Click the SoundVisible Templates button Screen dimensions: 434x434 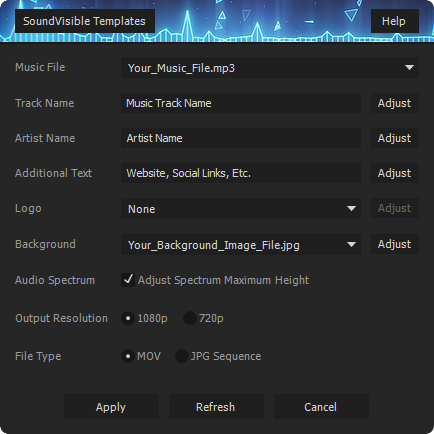coord(85,21)
